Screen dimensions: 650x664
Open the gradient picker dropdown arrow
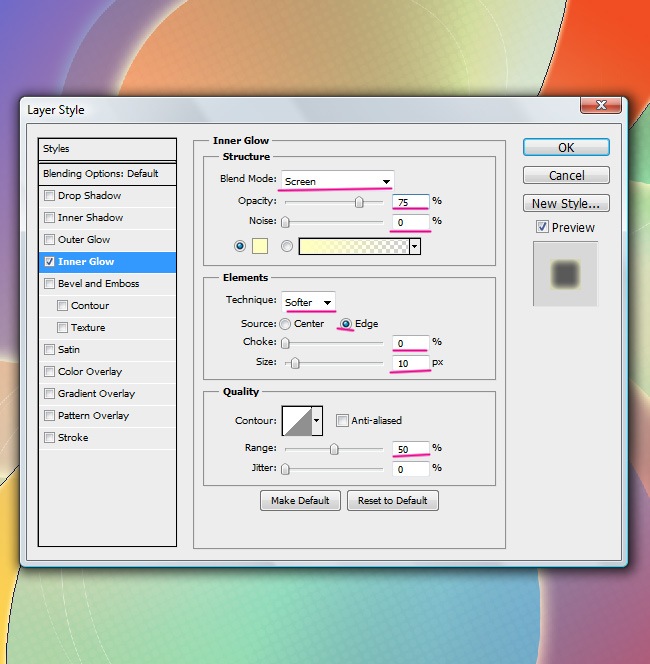[414, 246]
